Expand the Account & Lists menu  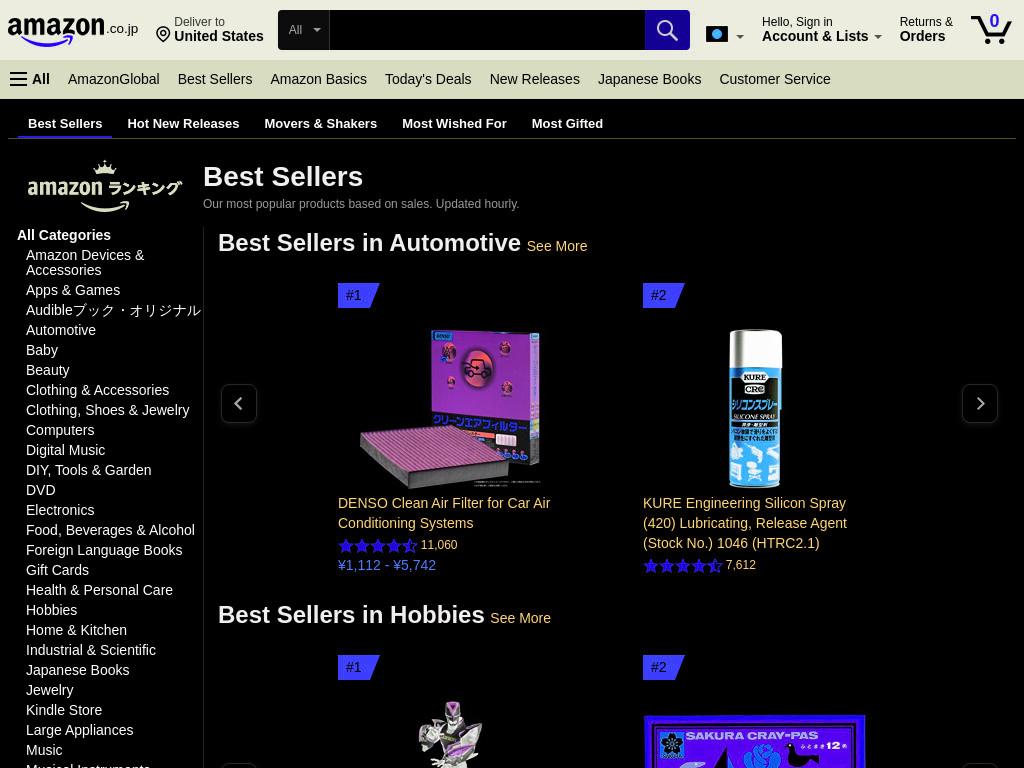822,29
